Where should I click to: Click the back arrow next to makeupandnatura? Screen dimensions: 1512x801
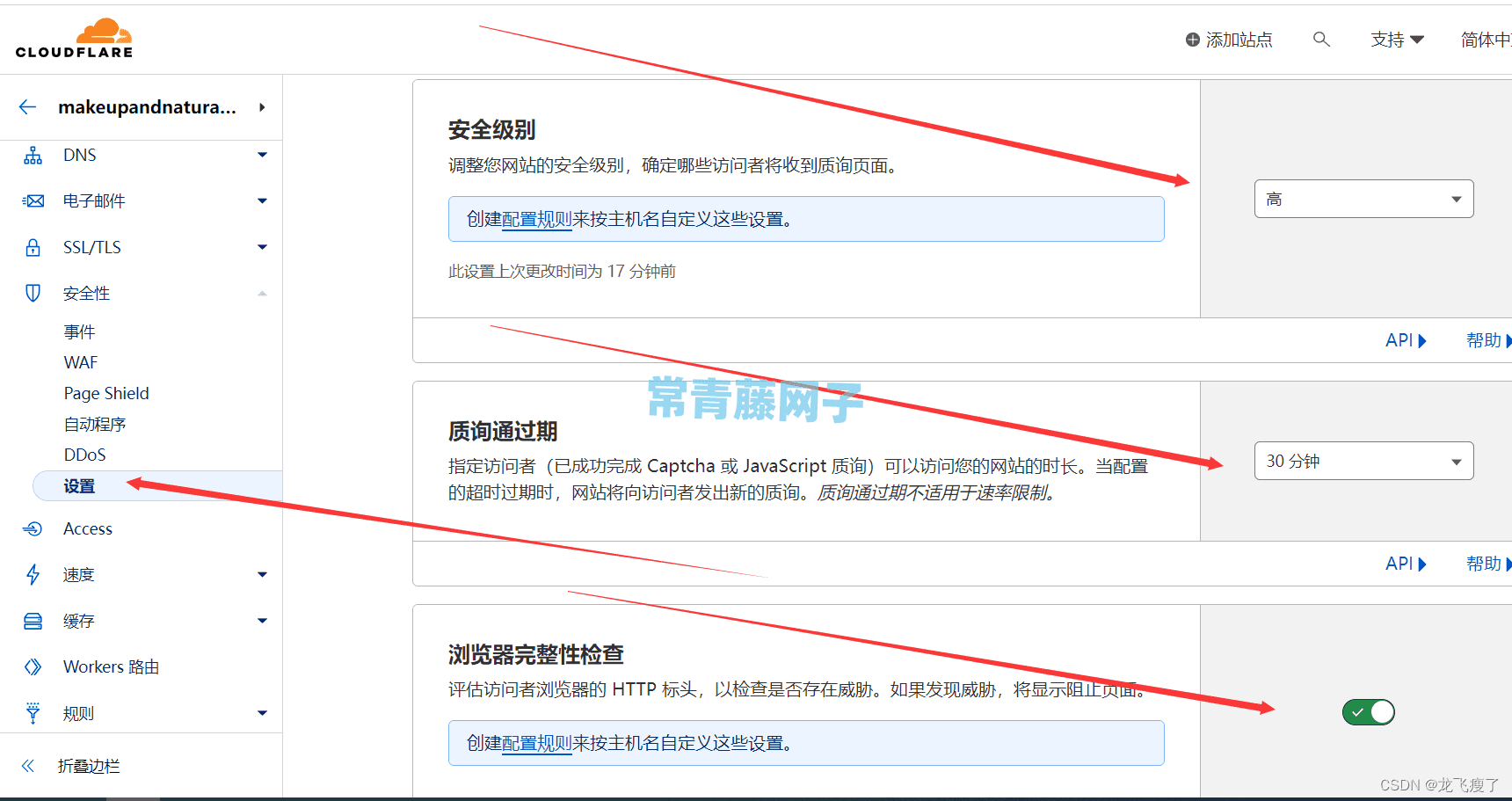[x=27, y=106]
